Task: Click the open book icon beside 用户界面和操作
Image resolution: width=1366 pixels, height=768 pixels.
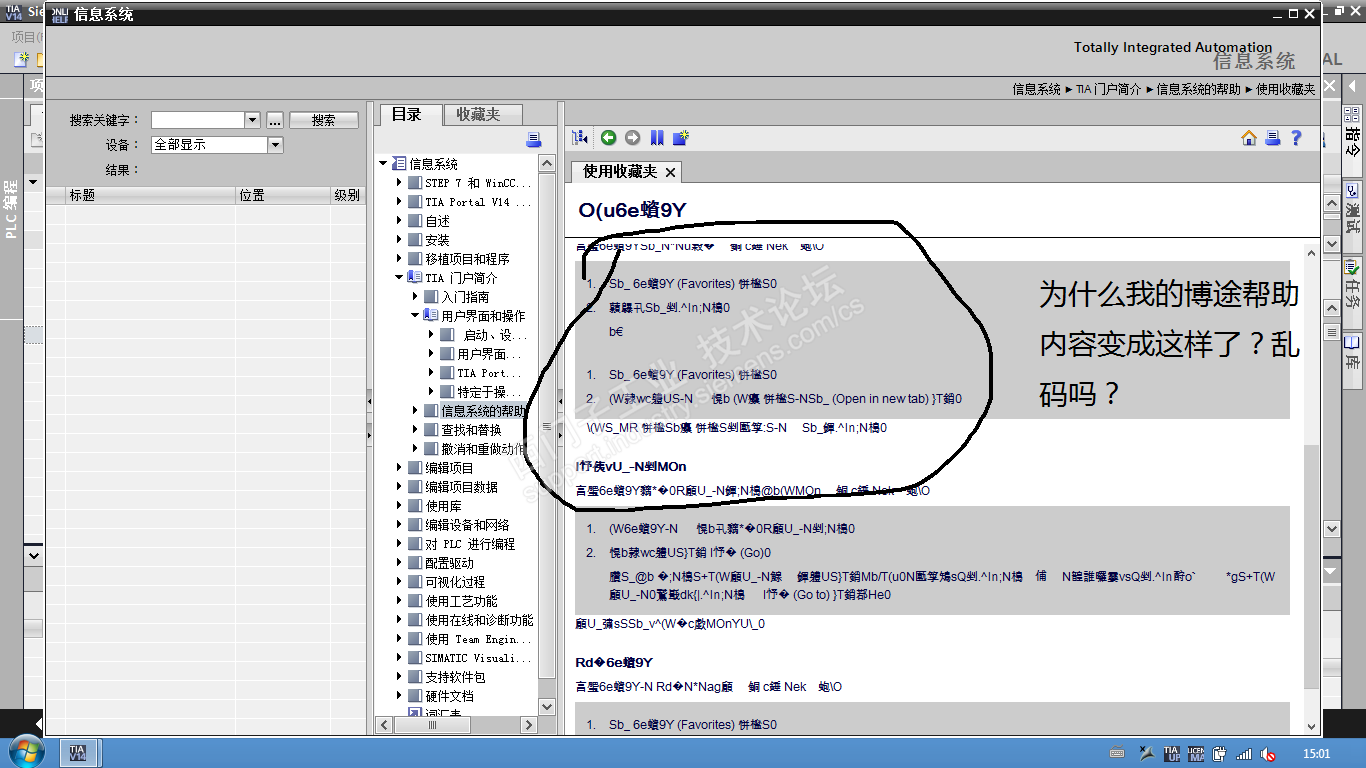Action: (x=431, y=316)
